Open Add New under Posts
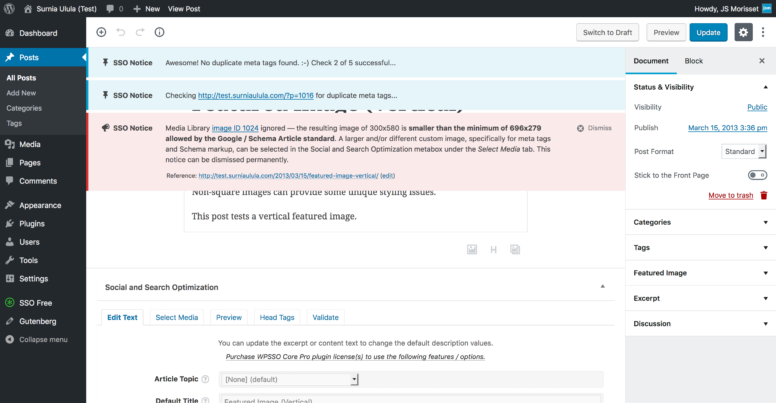 click(21, 93)
